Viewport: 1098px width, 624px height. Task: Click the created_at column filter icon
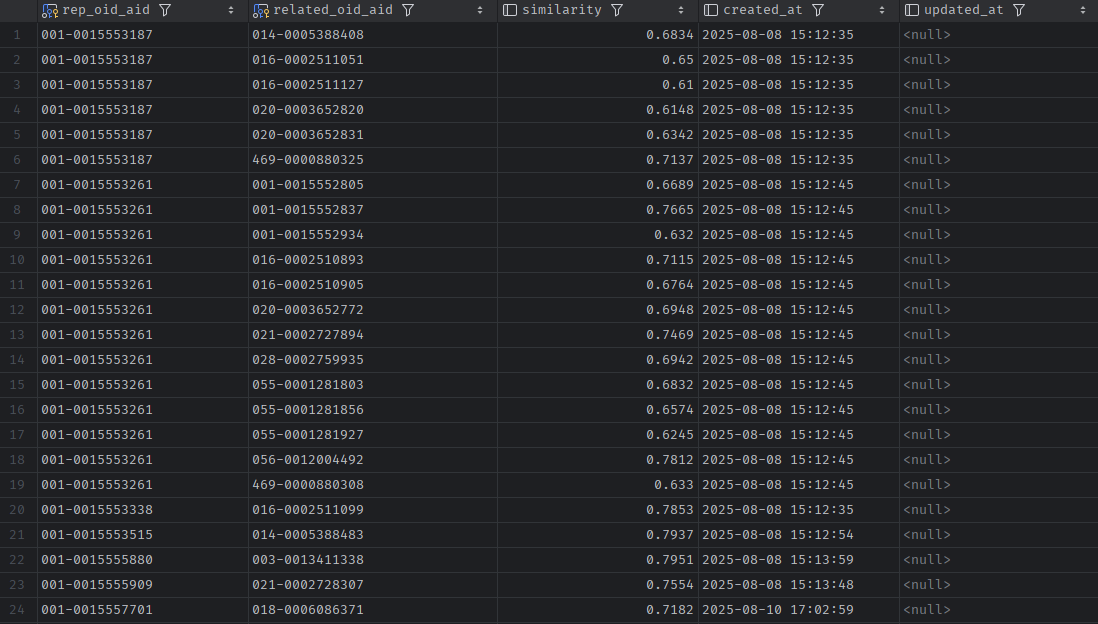tap(818, 10)
